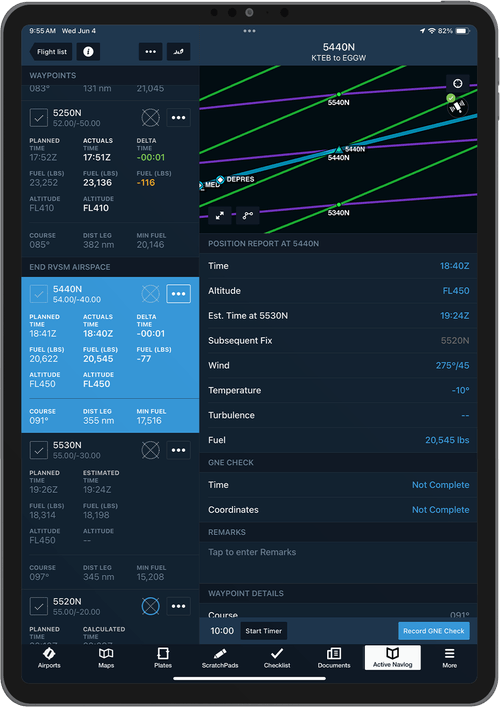Screen dimensions: 500x707
Task: Select Active Navlog tab
Action: [393, 658]
